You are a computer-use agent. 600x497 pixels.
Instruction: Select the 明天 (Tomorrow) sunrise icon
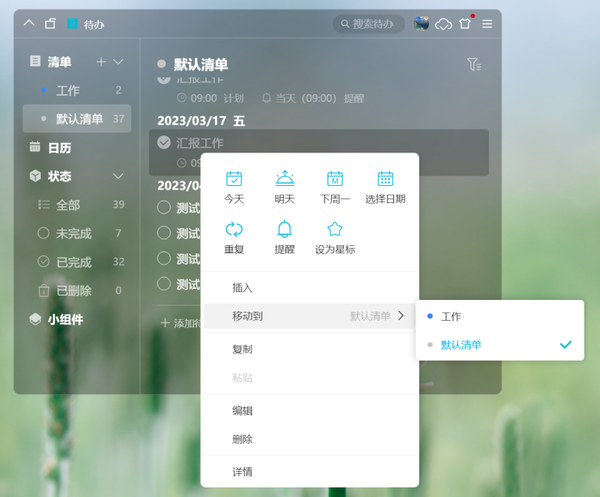click(284, 180)
